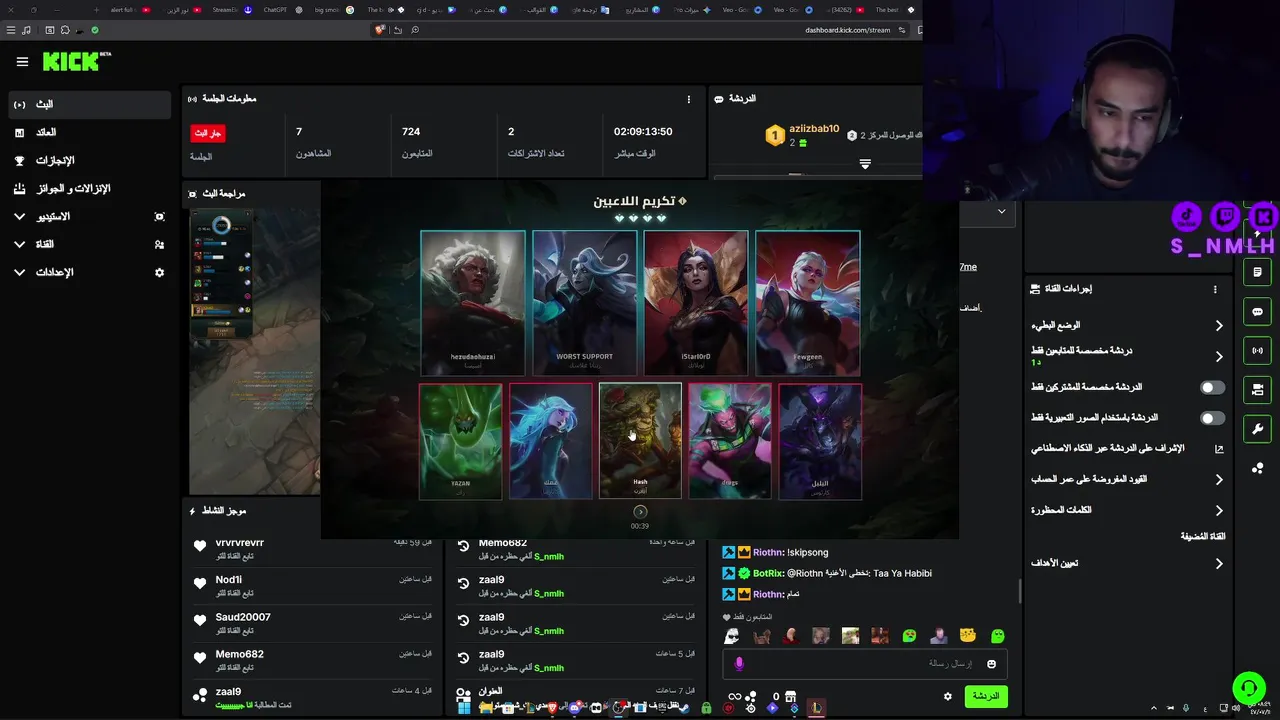Select YAZAN player card in bottom row
The image size is (1280, 720).
pos(460,441)
